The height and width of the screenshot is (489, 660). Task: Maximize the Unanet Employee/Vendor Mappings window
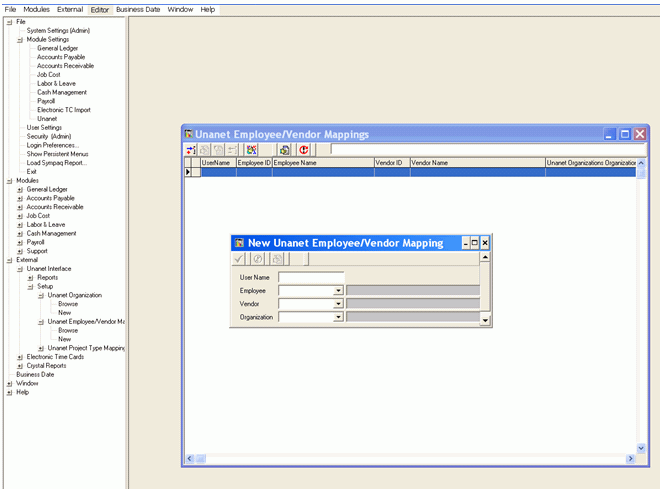point(625,134)
